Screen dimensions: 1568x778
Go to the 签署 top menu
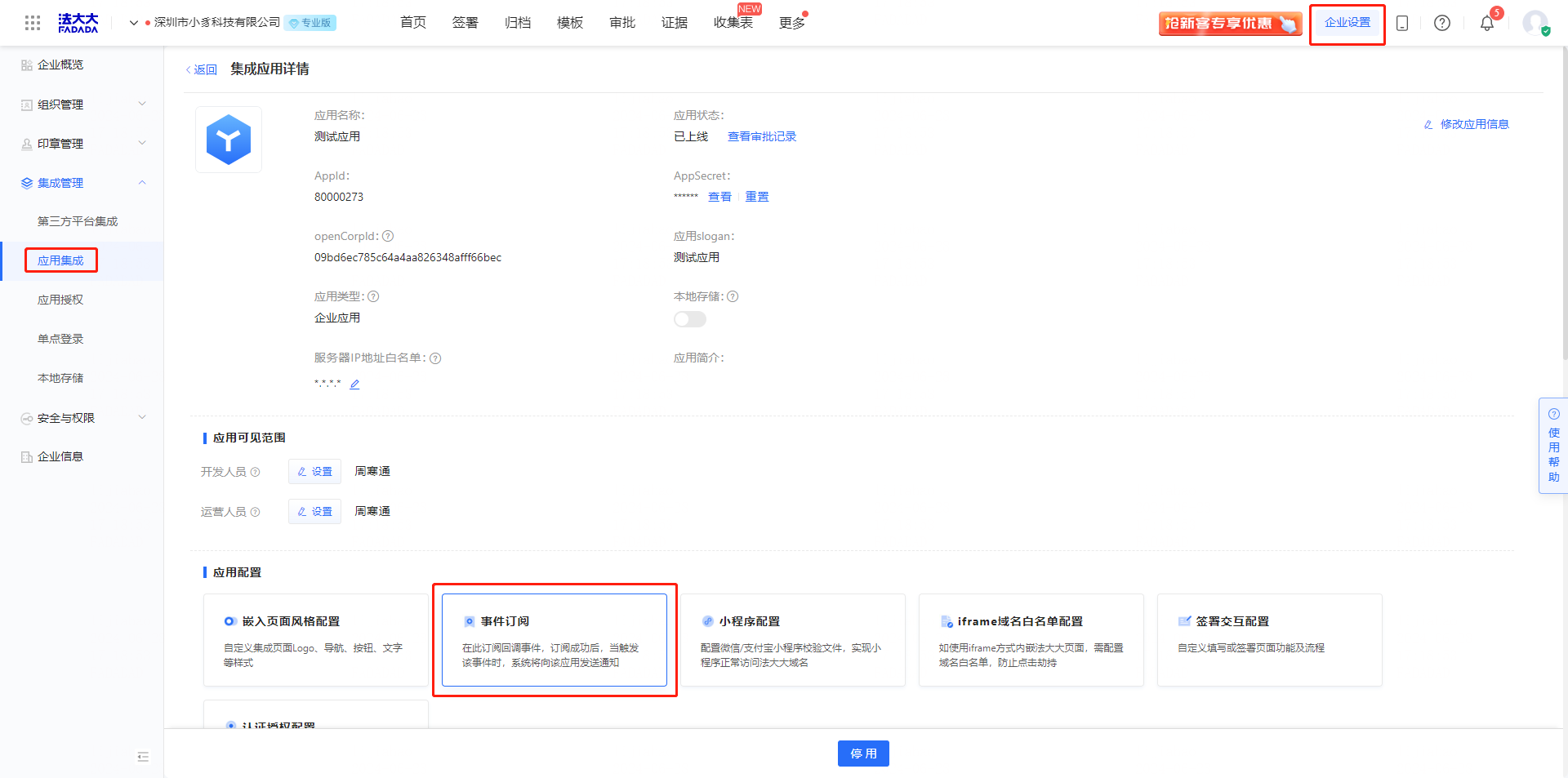465,23
